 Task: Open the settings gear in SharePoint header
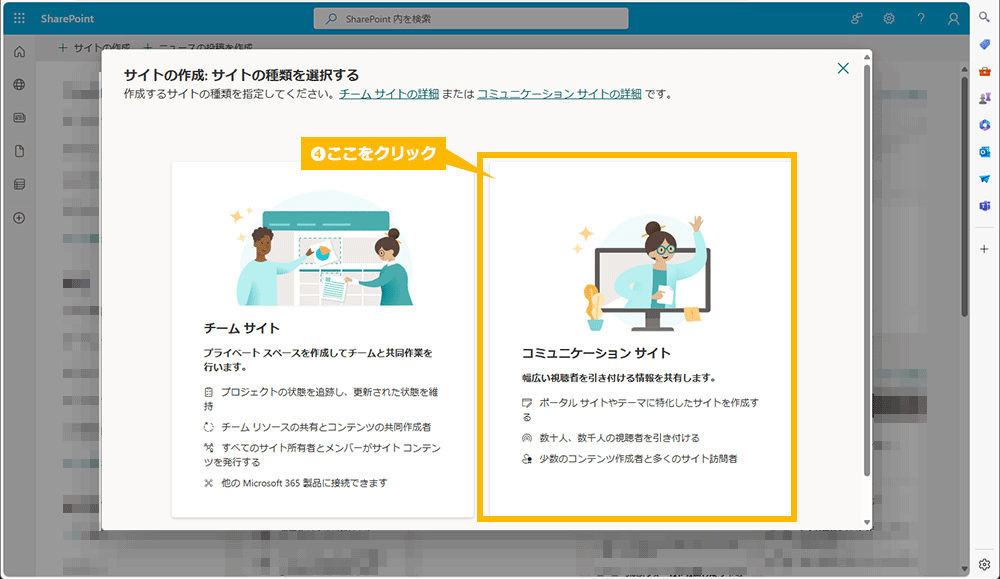pos(888,18)
